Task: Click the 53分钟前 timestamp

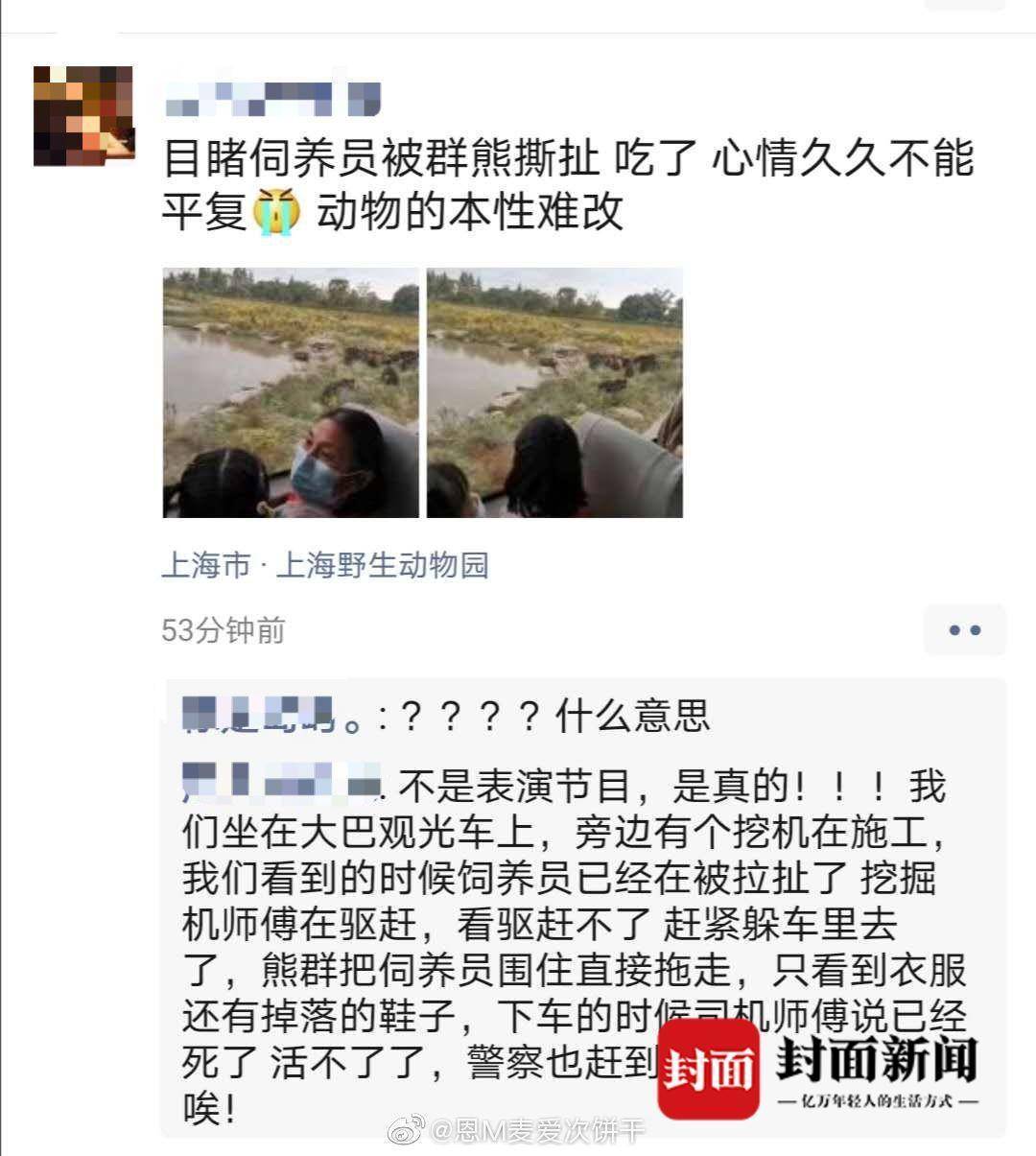Action: click(x=224, y=630)
